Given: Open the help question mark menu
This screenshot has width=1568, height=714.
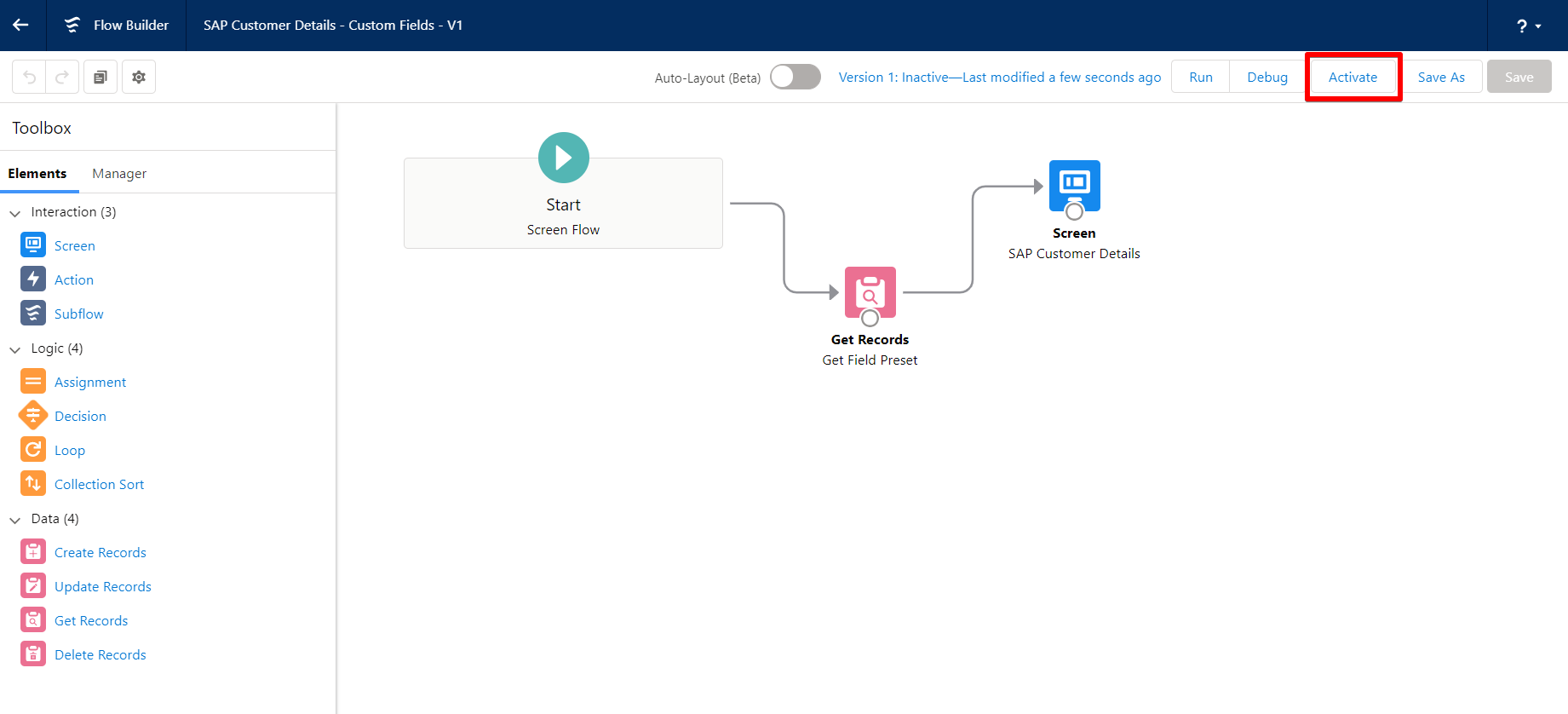Looking at the screenshot, I should click(1529, 26).
